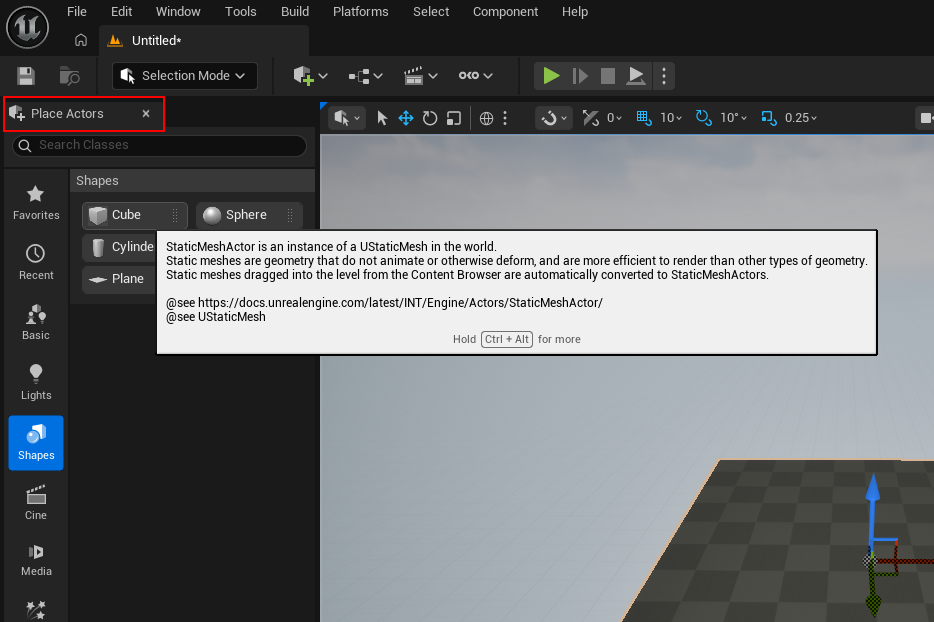This screenshot has height=622, width=934.
Task: Choose the Select objects arrow tool
Action: [x=382, y=118]
